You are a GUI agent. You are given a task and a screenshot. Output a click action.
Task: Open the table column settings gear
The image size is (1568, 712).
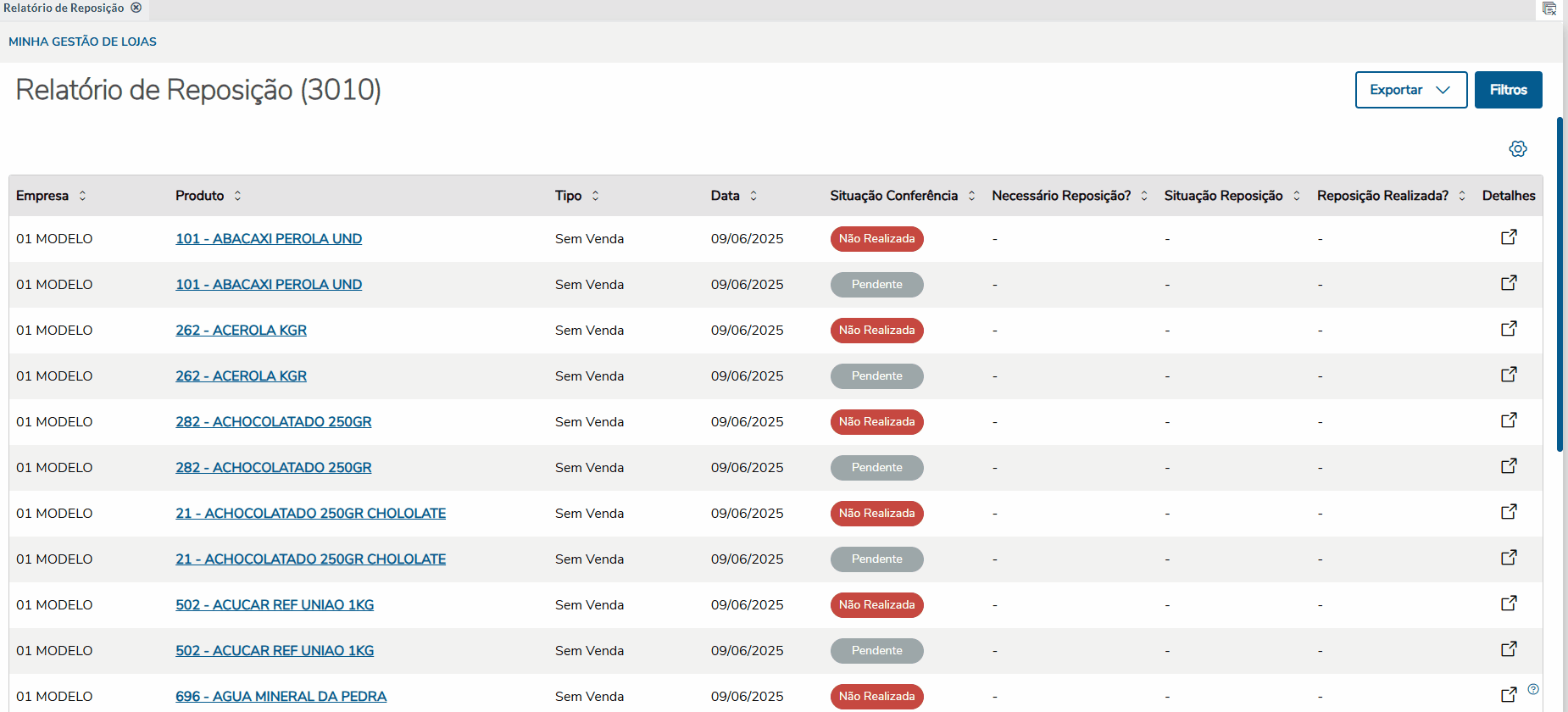pyautogui.click(x=1517, y=149)
